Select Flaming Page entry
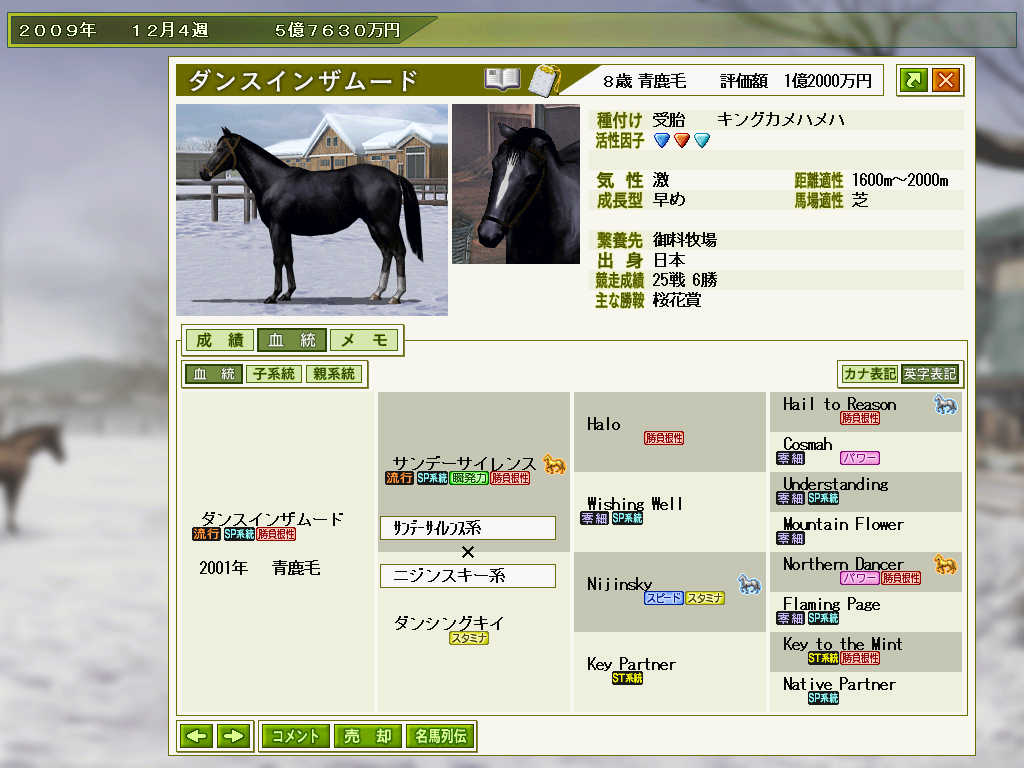The image size is (1024, 768). click(x=831, y=604)
